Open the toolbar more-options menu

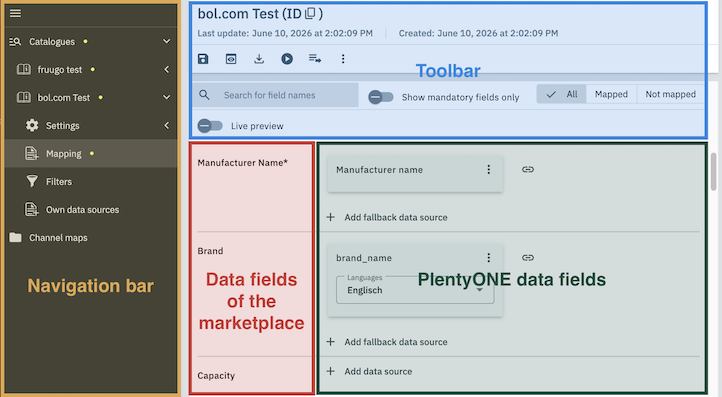343,59
